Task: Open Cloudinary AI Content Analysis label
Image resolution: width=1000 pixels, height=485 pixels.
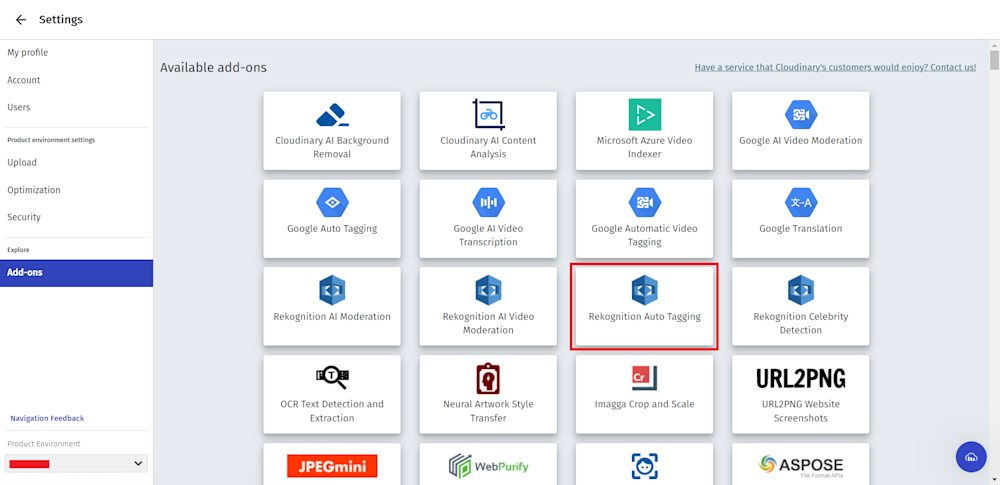Action: 489,147
